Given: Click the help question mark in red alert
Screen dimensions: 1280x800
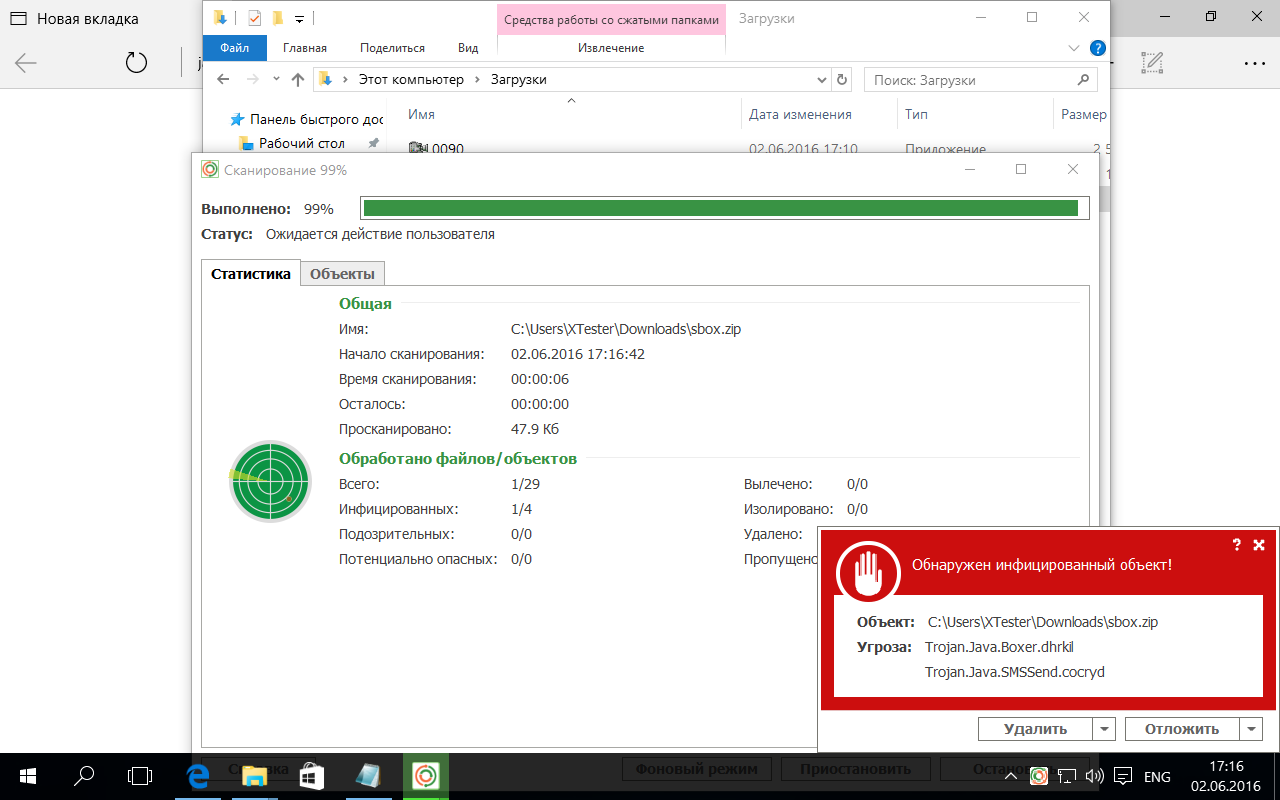Looking at the screenshot, I should pyautogui.click(x=1237, y=545).
